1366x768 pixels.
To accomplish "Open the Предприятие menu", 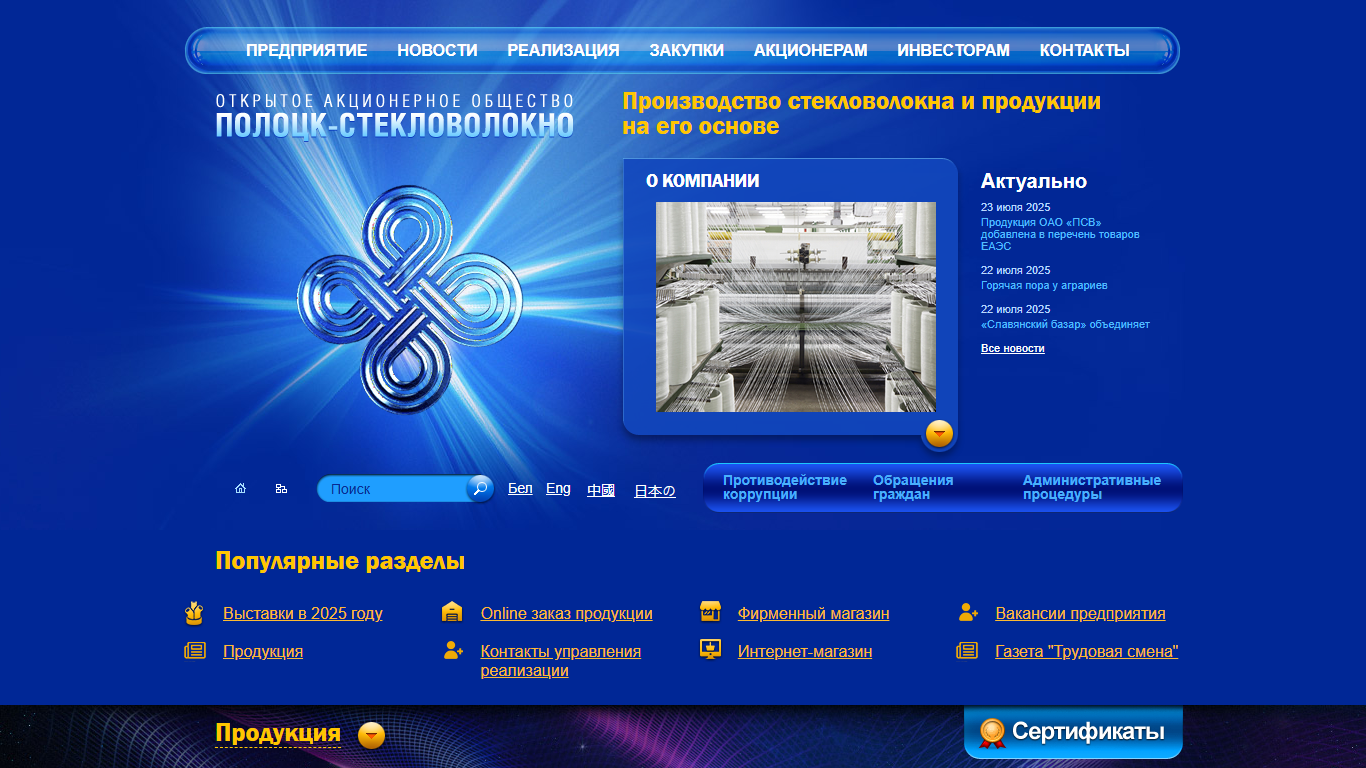I will coord(307,50).
